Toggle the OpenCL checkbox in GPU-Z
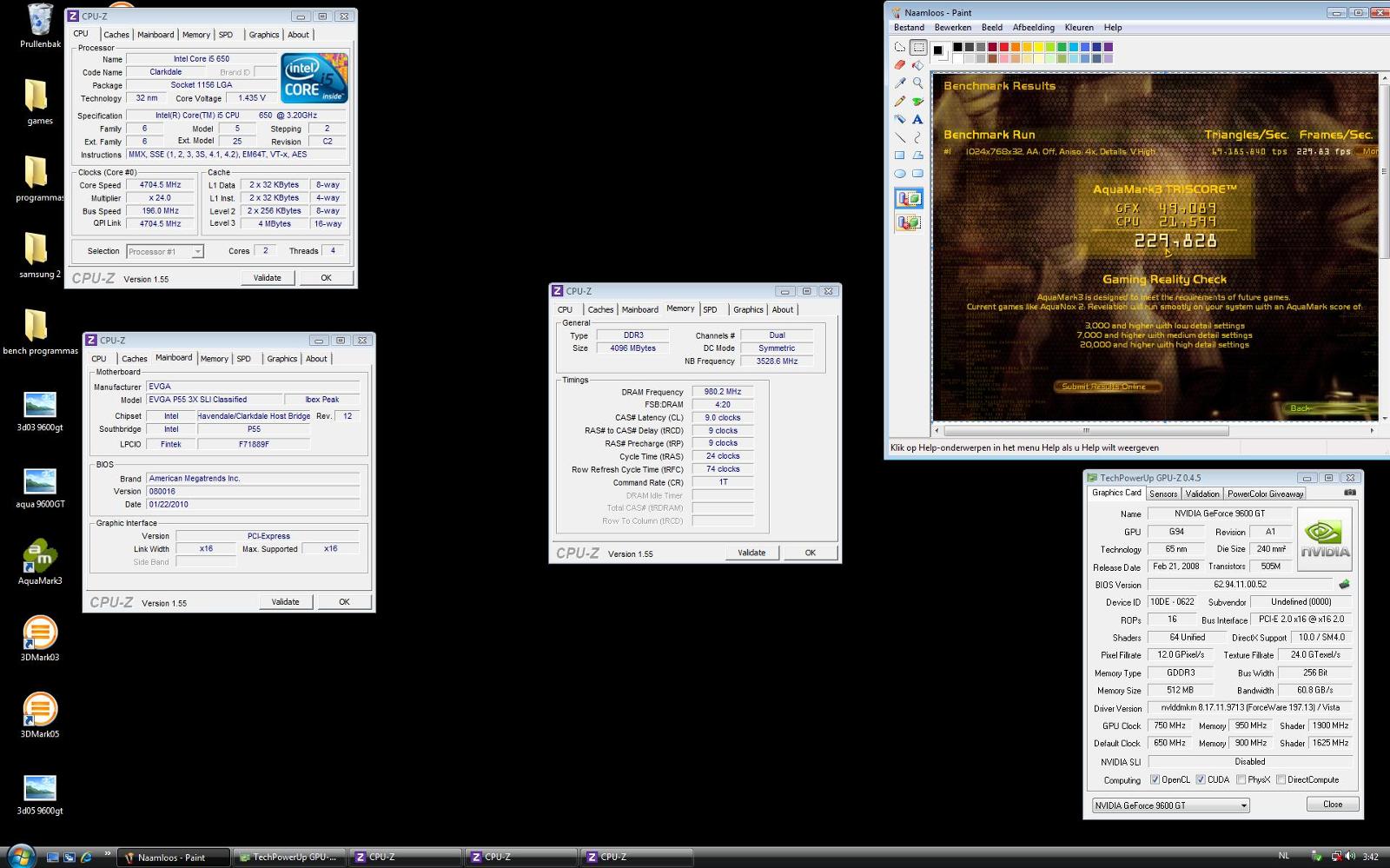The width and height of the screenshot is (1390, 868). pyautogui.click(x=1155, y=779)
